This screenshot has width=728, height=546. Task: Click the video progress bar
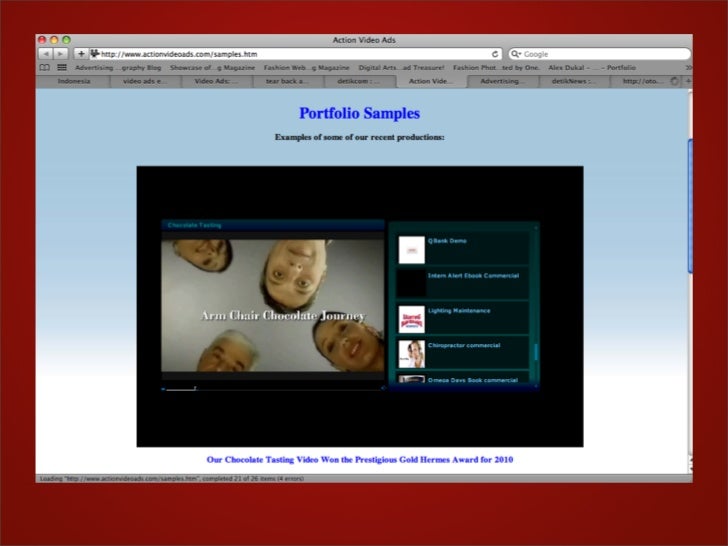click(273, 389)
